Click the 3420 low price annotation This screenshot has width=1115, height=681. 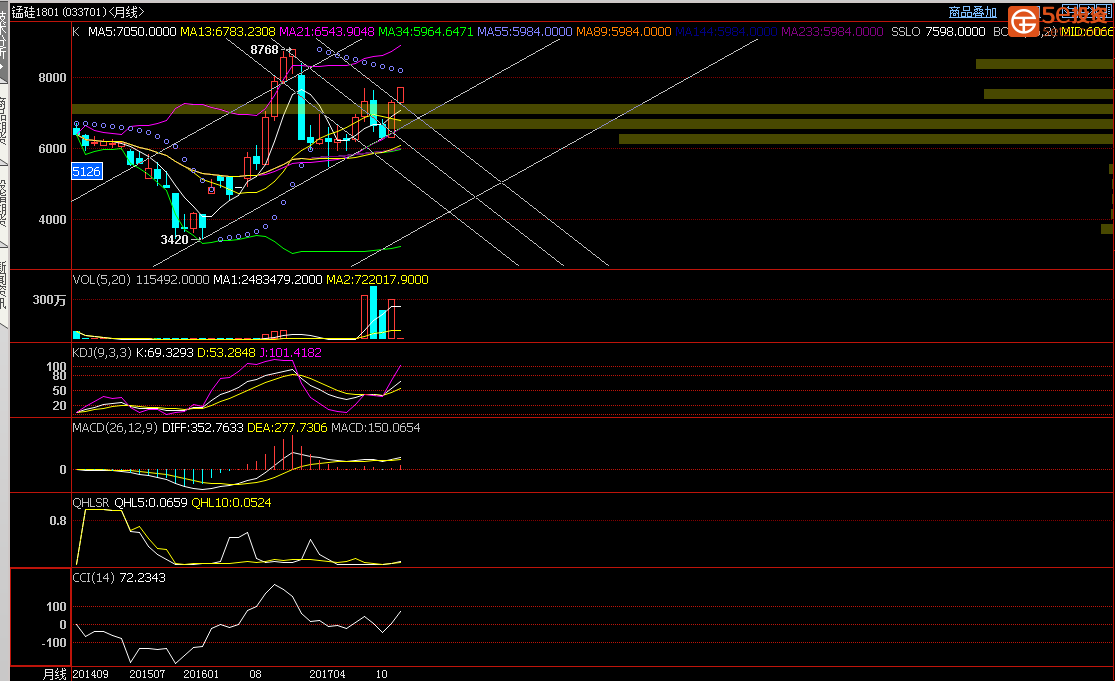[174, 240]
